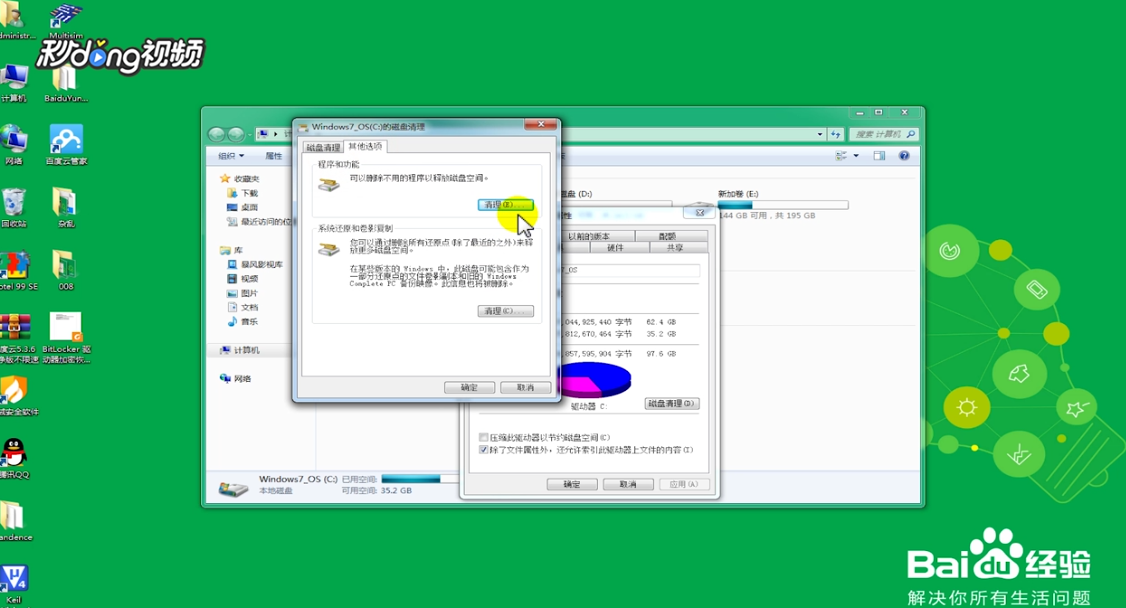Open recent pages dropdown beside navigation arrows
Screen dimensions: 1126x608
pos(251,134)
